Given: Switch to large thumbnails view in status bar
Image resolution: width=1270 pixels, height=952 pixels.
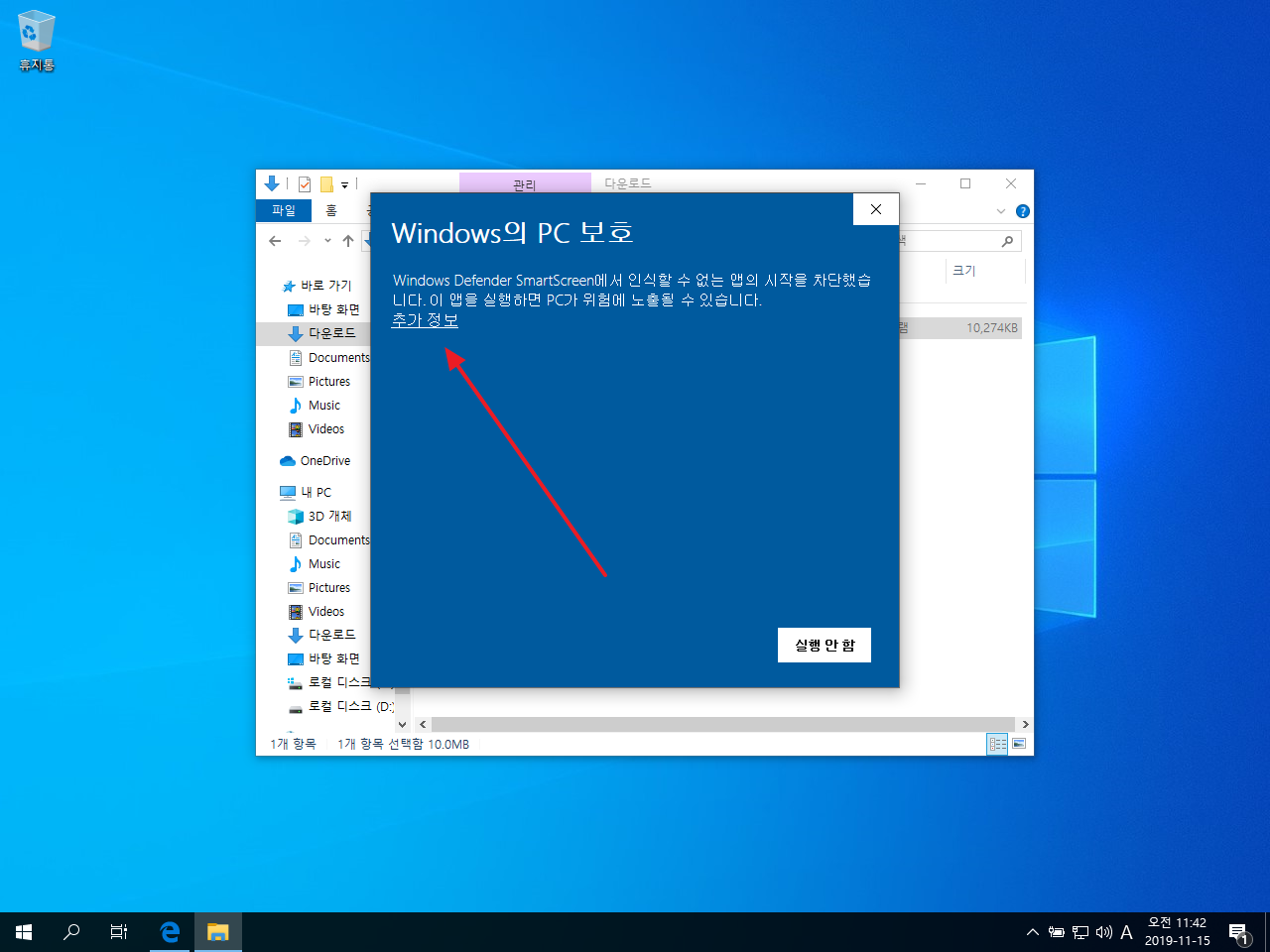Looking at the screenshot, I should 1019,744.
